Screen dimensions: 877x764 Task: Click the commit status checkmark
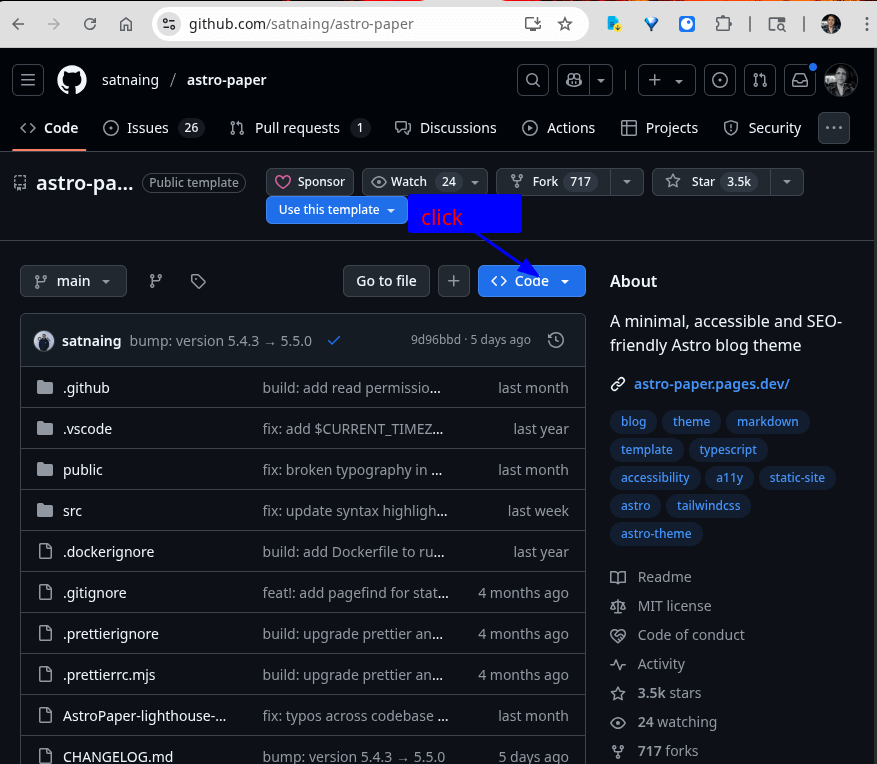[334, 339]
